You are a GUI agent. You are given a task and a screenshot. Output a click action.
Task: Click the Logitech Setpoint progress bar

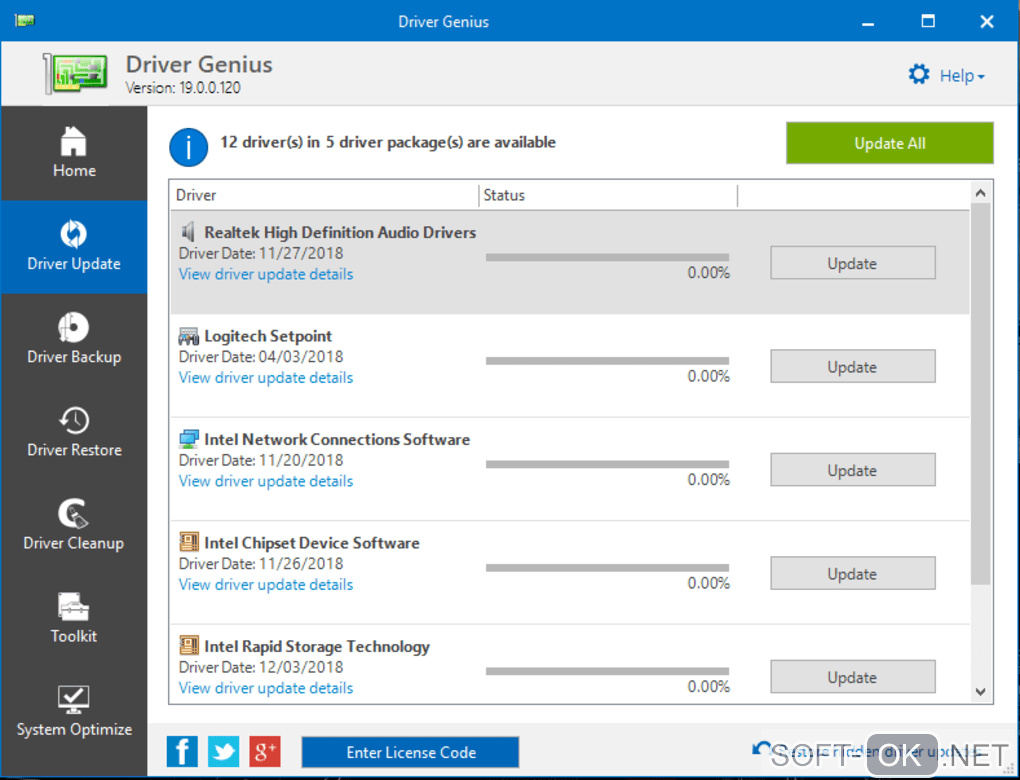[x=607, y=360]
